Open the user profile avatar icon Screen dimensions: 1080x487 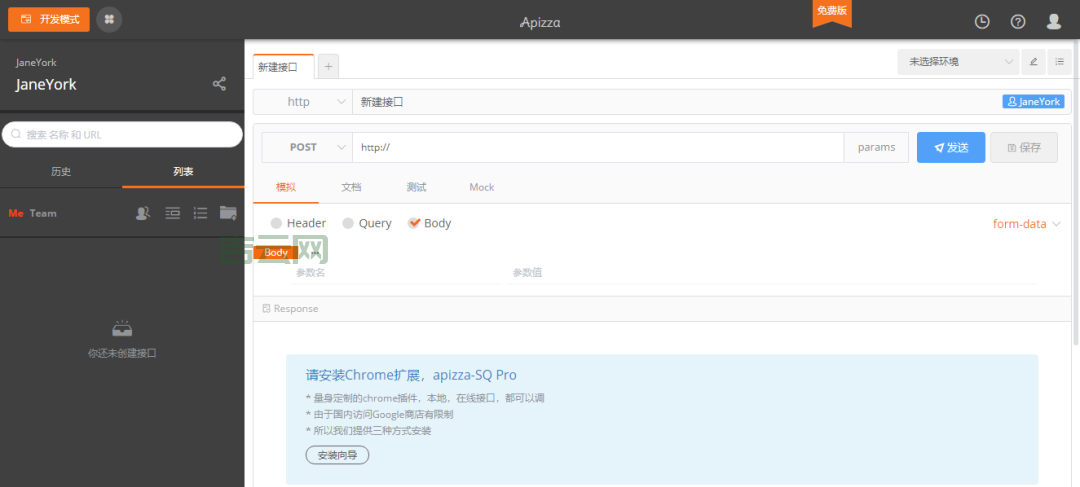click(x=1053, y=21)
